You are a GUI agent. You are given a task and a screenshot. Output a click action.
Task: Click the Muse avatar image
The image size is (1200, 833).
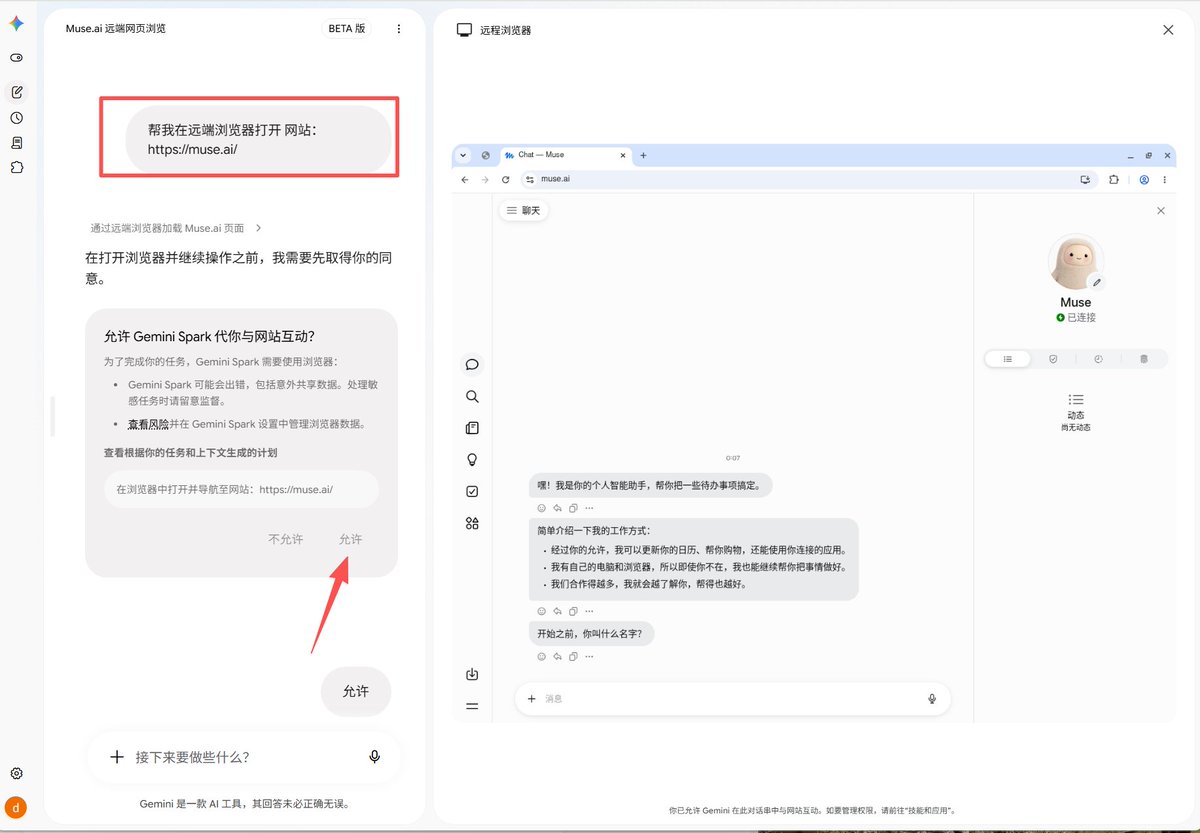pos(1076,262)
